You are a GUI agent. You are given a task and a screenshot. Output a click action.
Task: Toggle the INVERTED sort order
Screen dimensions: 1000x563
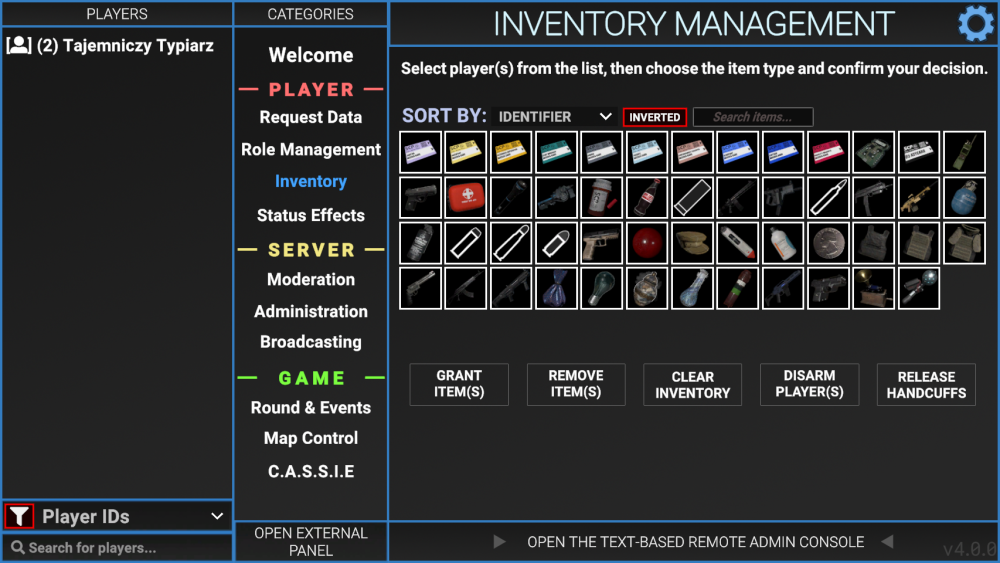pyautogui.click(x=655, y=117)
